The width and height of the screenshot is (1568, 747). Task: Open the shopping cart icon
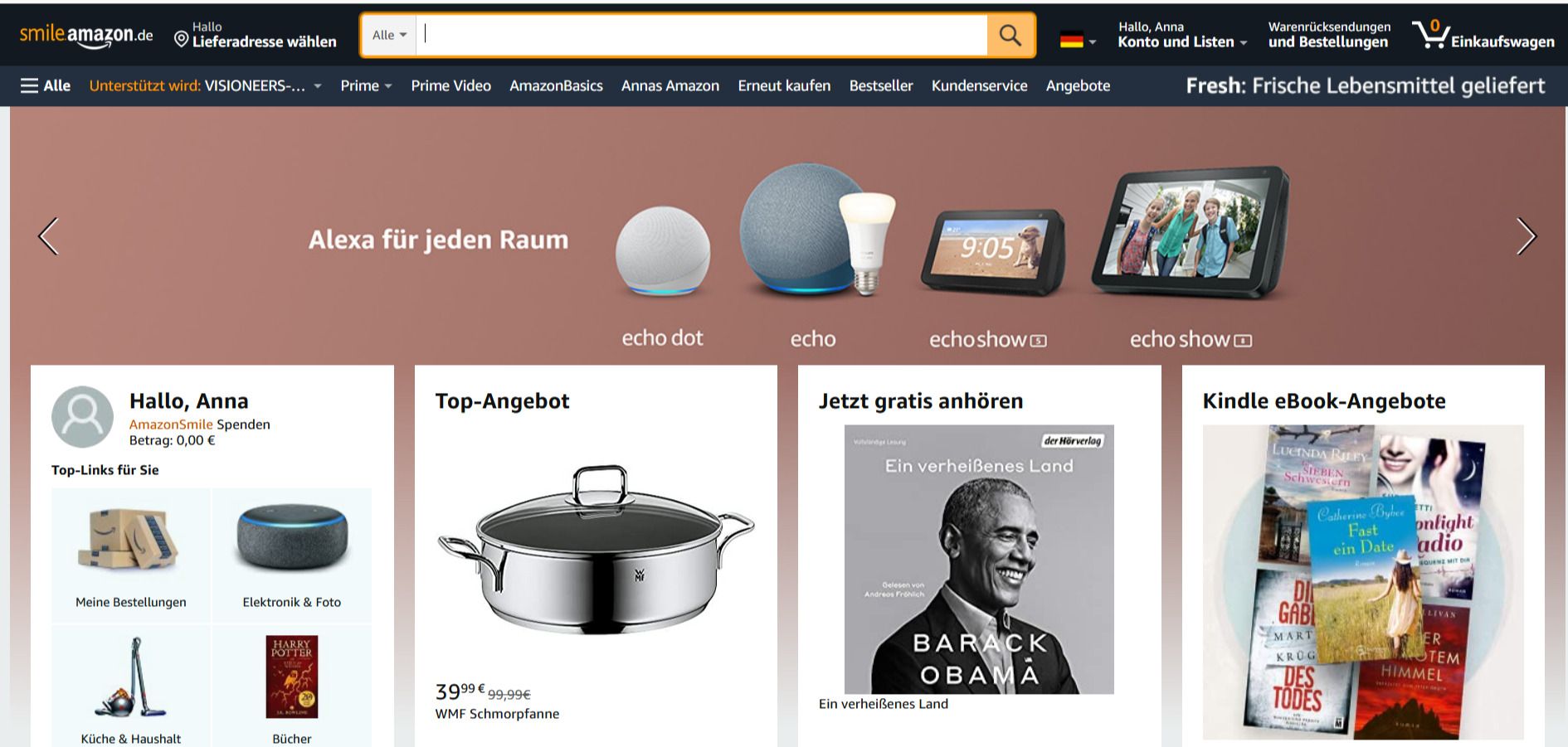[1430, 34]
